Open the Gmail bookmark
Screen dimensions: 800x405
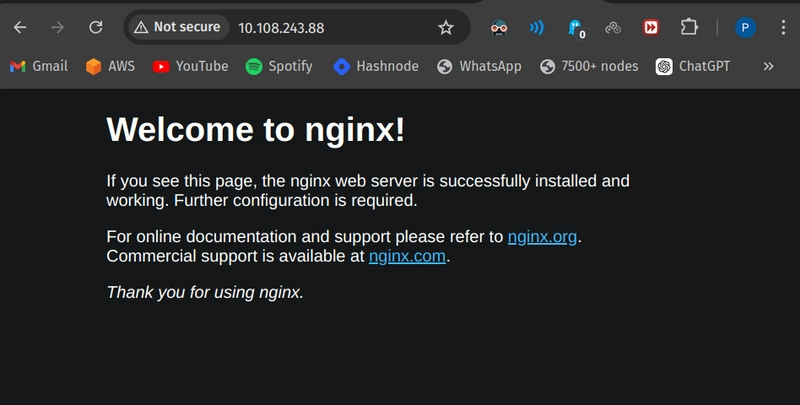39,66
